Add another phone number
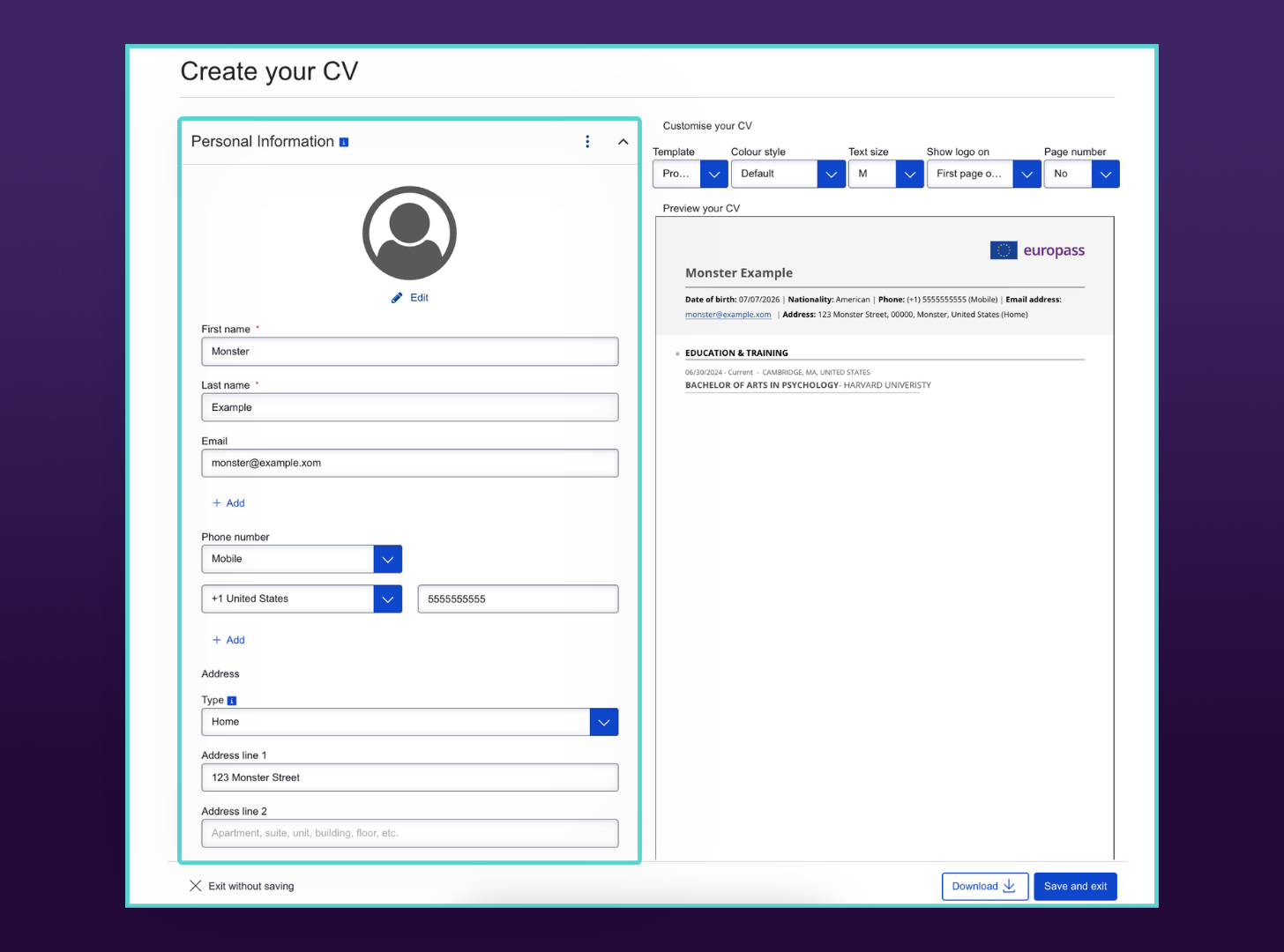This screenshot has height=952, width=1284. [228, 640]
